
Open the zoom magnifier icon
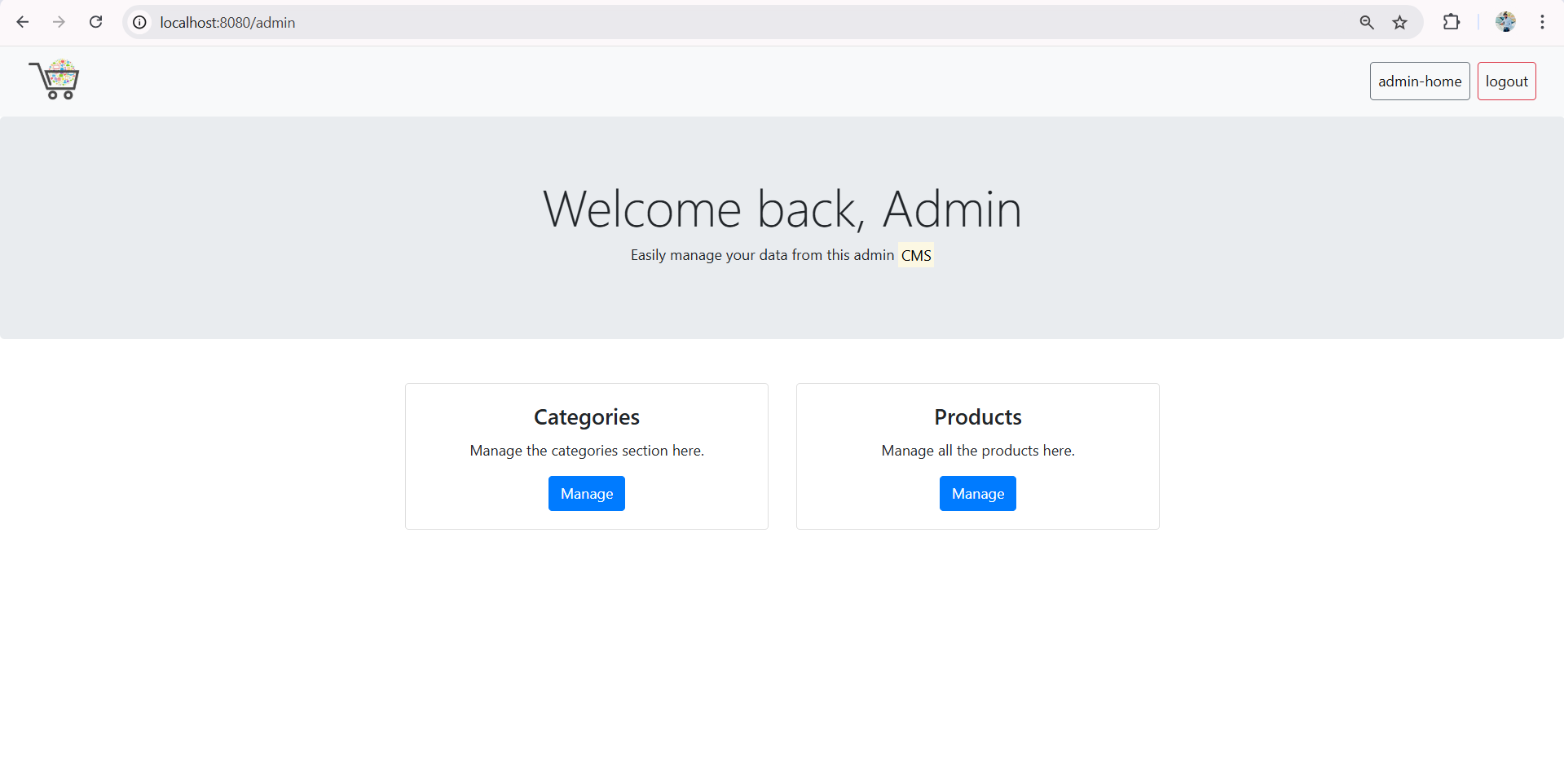coord(1367,22)
